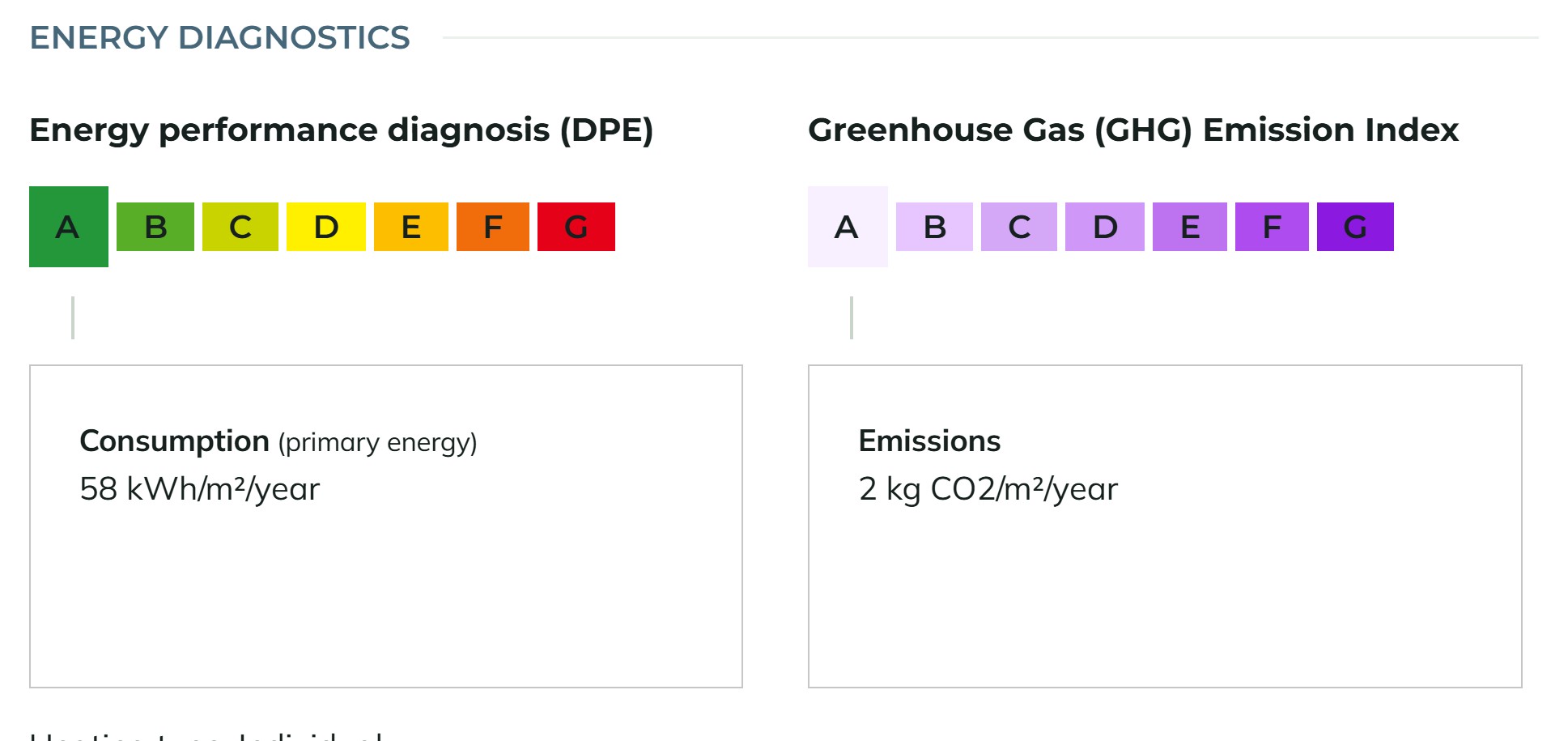Click the orange-yellow DPE rating E box
1568x741 pixels.
click(x=411, y=227)
